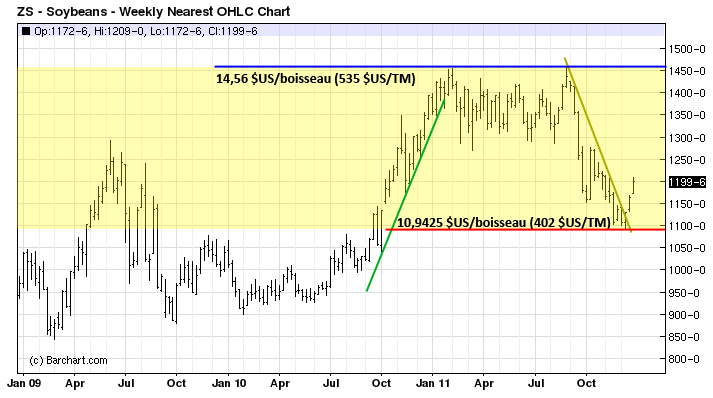Screen dimensions: 713x398
Task: Click the red support line near 1094
Action: [526, 229]
